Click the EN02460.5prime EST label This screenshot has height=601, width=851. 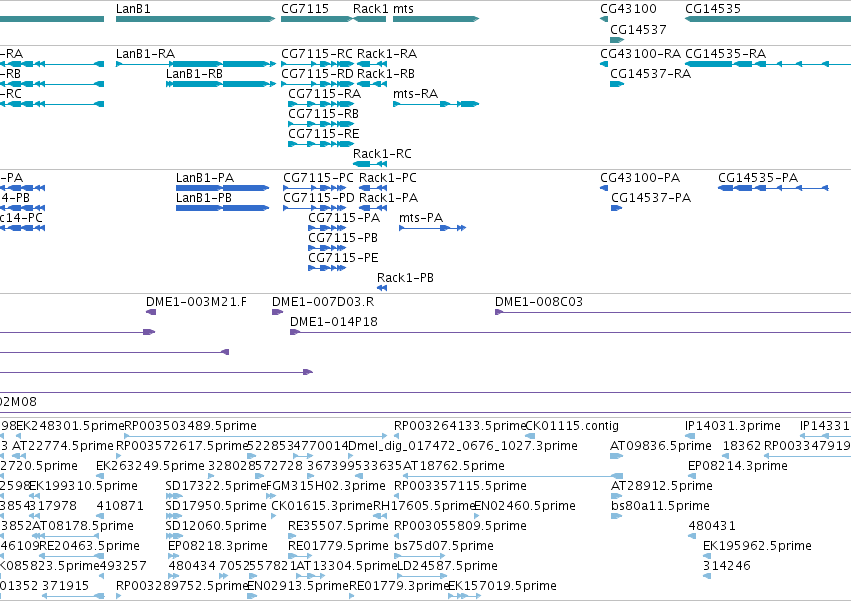525,507
